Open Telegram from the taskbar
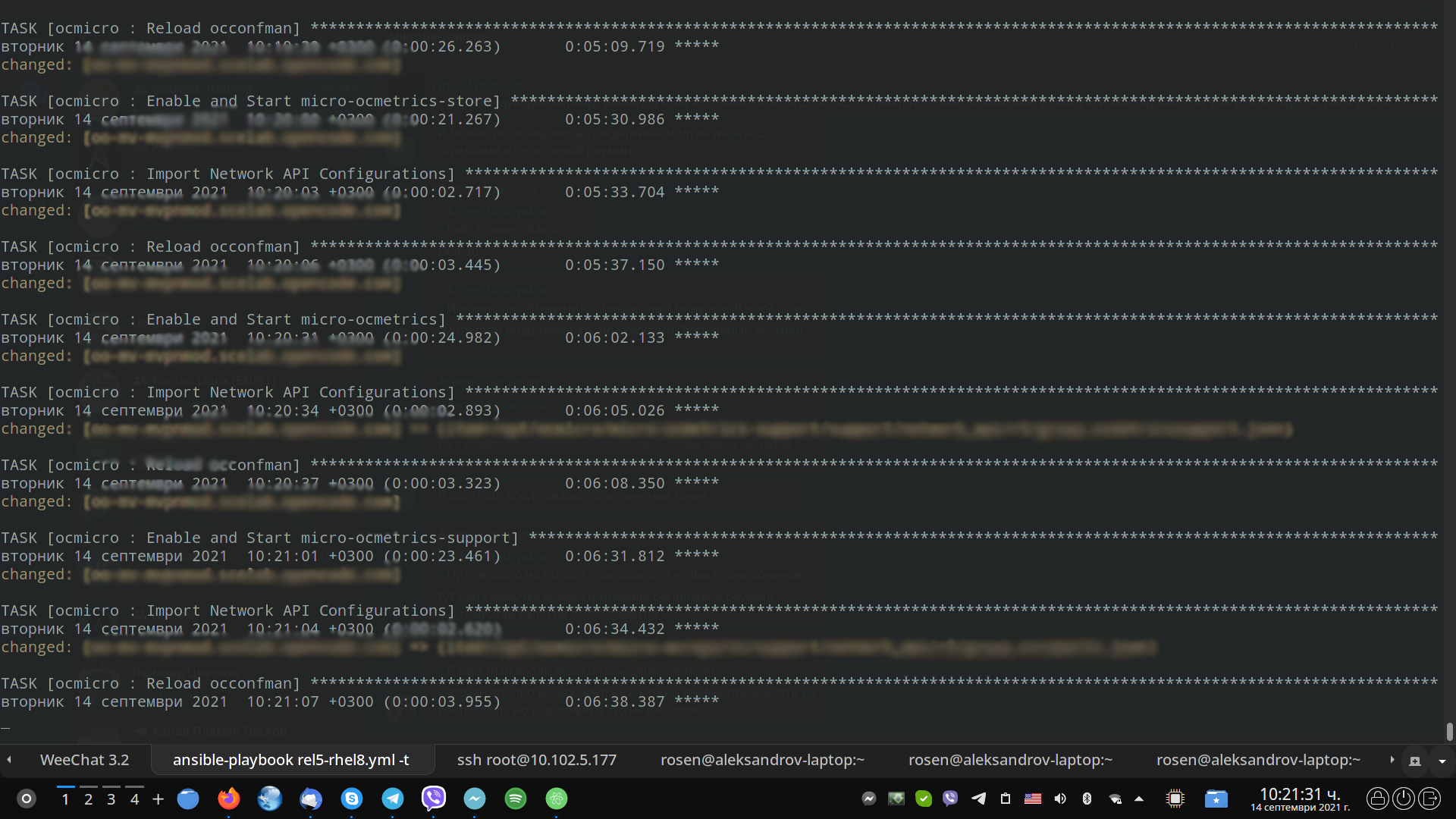Image resolution: width=1456 pixels, height=819 pixels. point(392,799)
